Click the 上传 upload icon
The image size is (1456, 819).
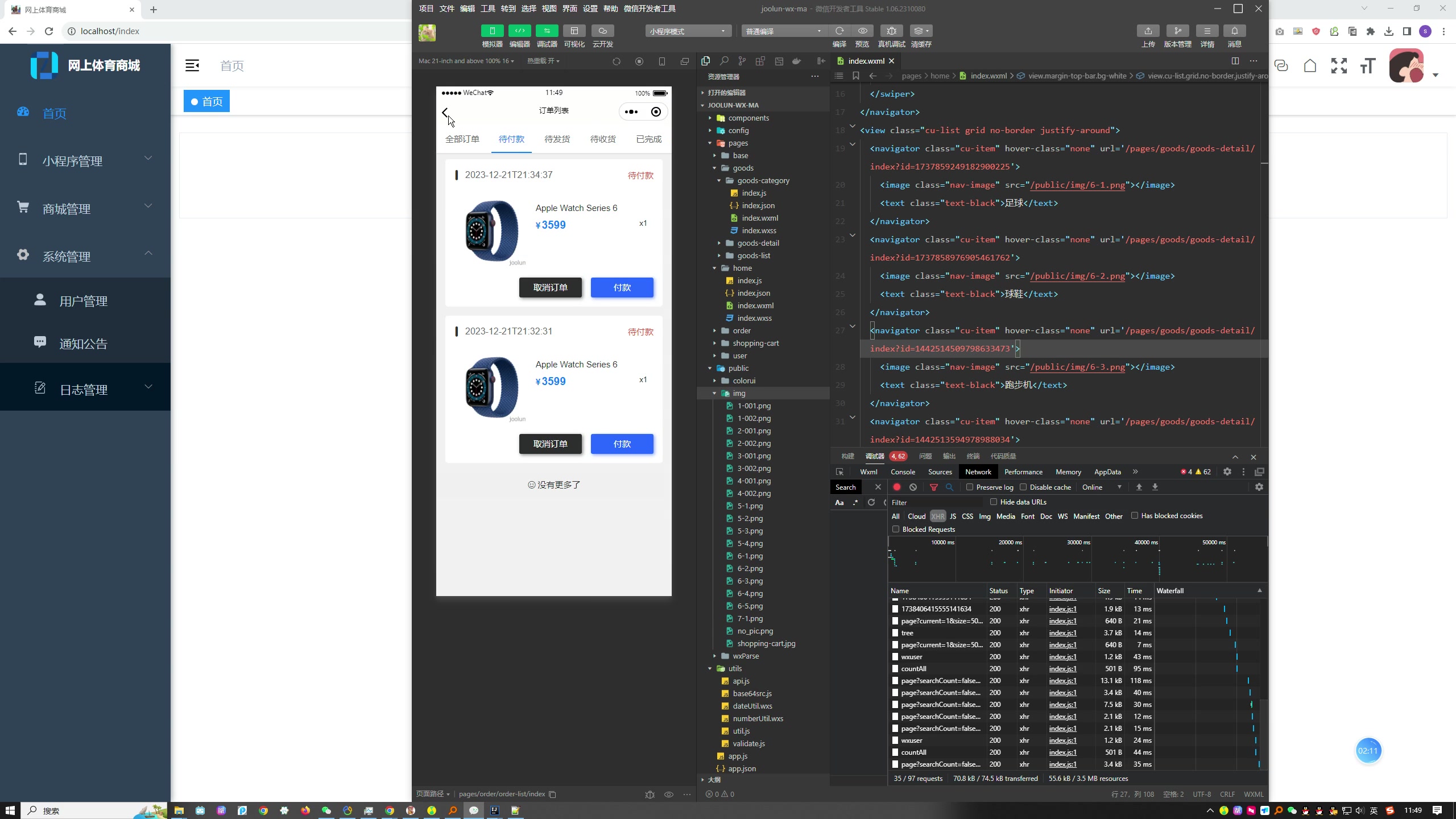click(1148, 31)
